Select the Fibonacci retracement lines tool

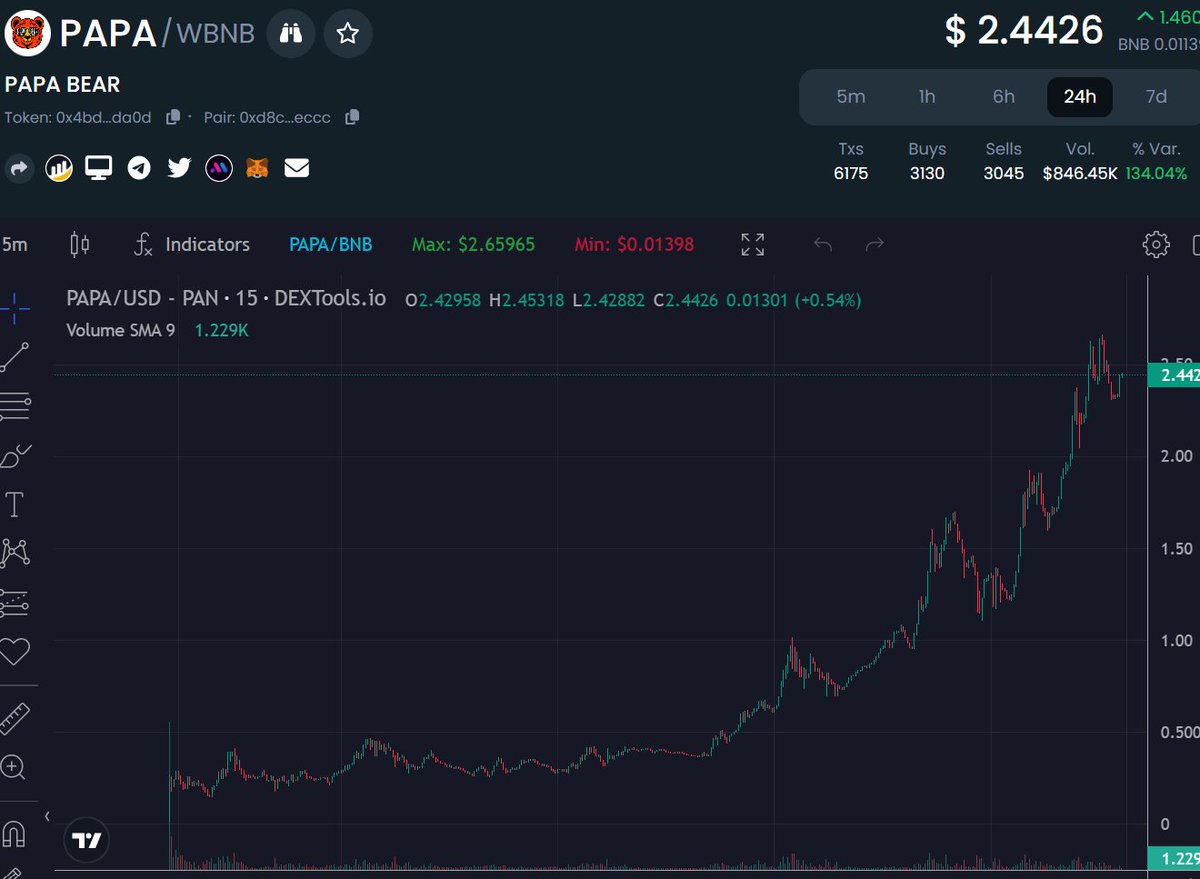pyautogui.click(x=15, y=406)
